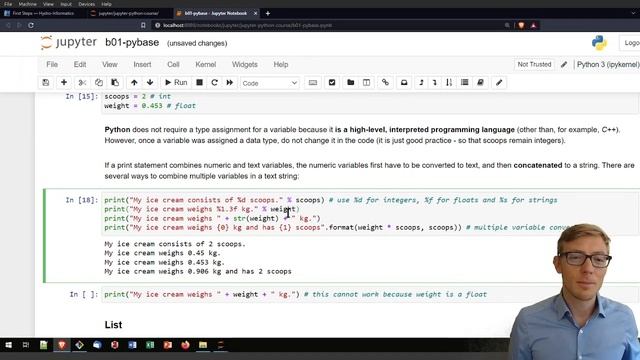This screenshot has height=360, width=640.
Task: Click the pencil icon beside Not Trusted
Action: 564,64
